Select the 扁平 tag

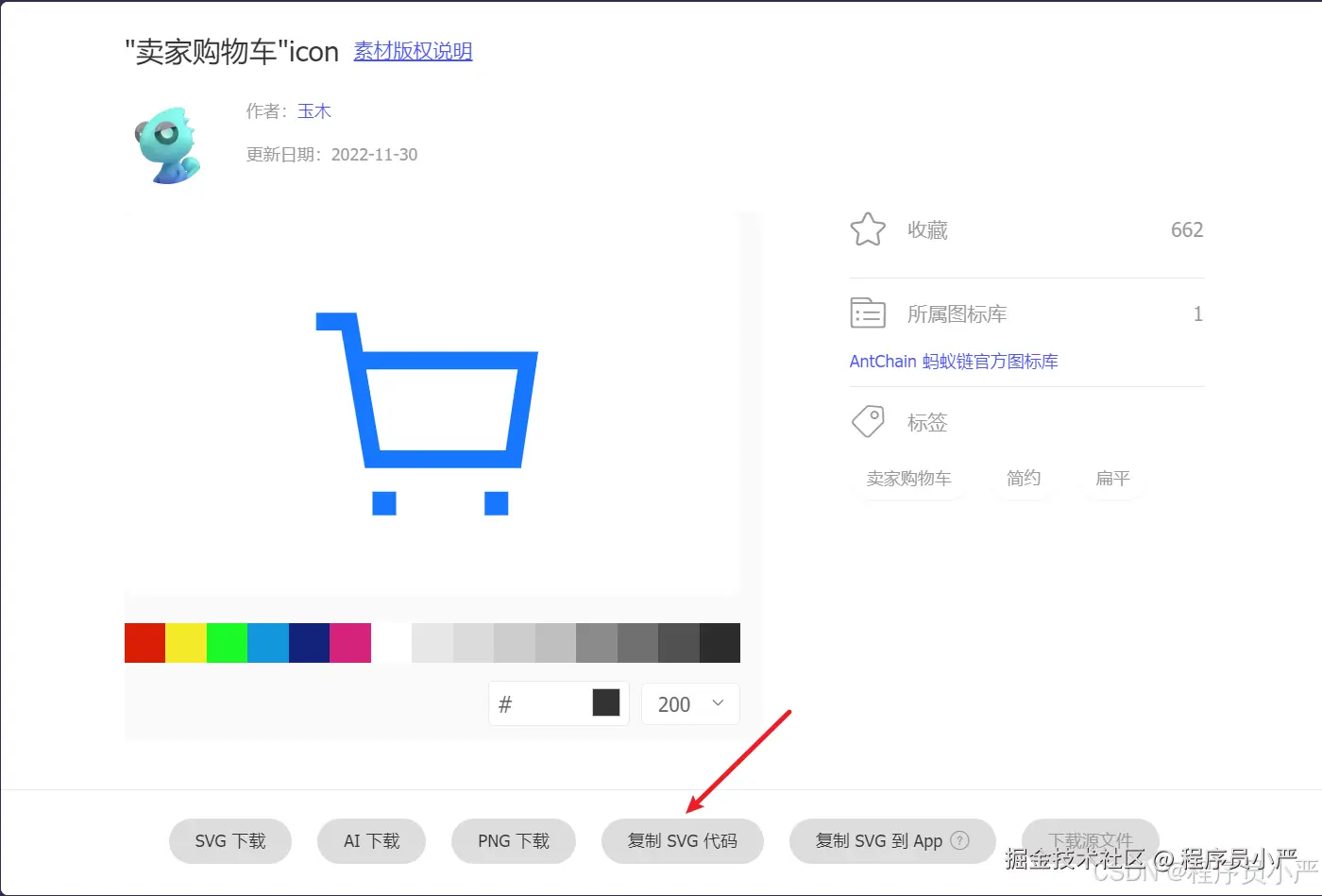[1112, 479]
